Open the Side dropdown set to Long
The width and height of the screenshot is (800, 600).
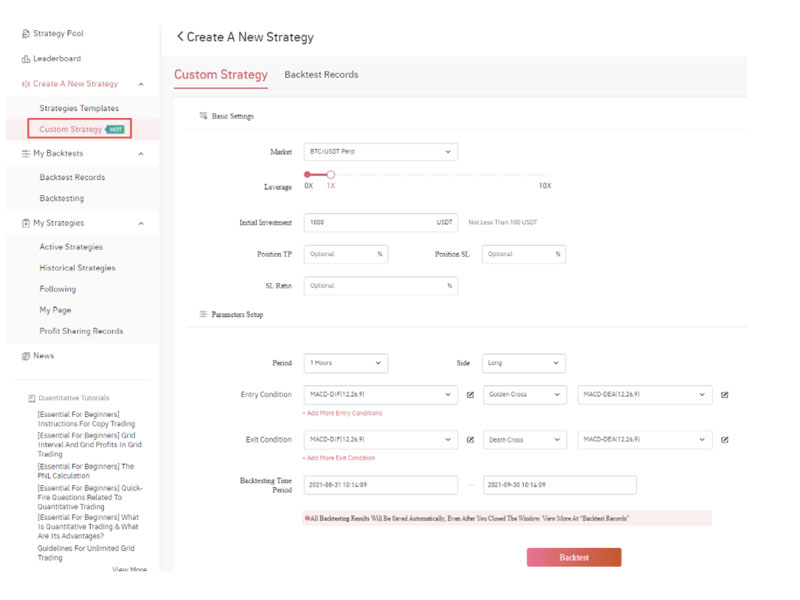pyautogui.click(x=523, y=363)
